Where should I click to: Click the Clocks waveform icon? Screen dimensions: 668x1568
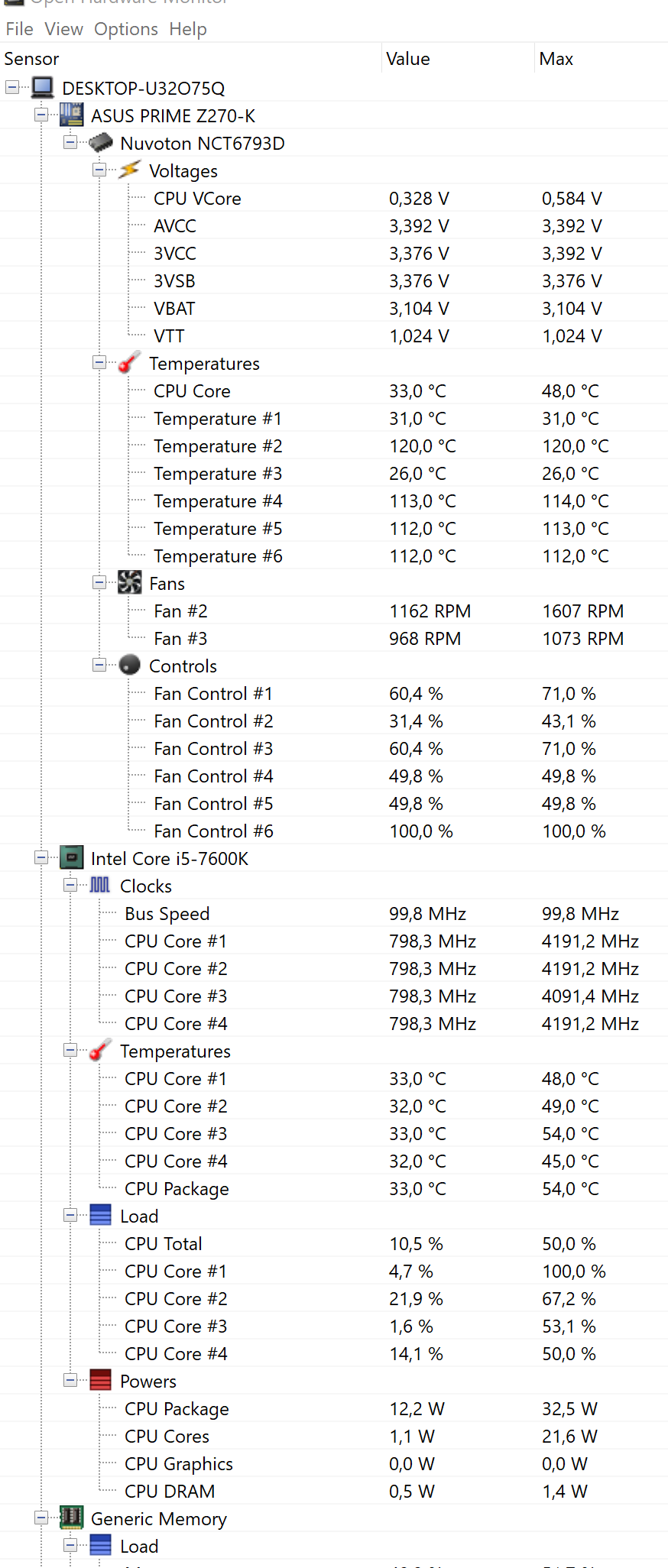pyautogui.click(x=100, y=885)
